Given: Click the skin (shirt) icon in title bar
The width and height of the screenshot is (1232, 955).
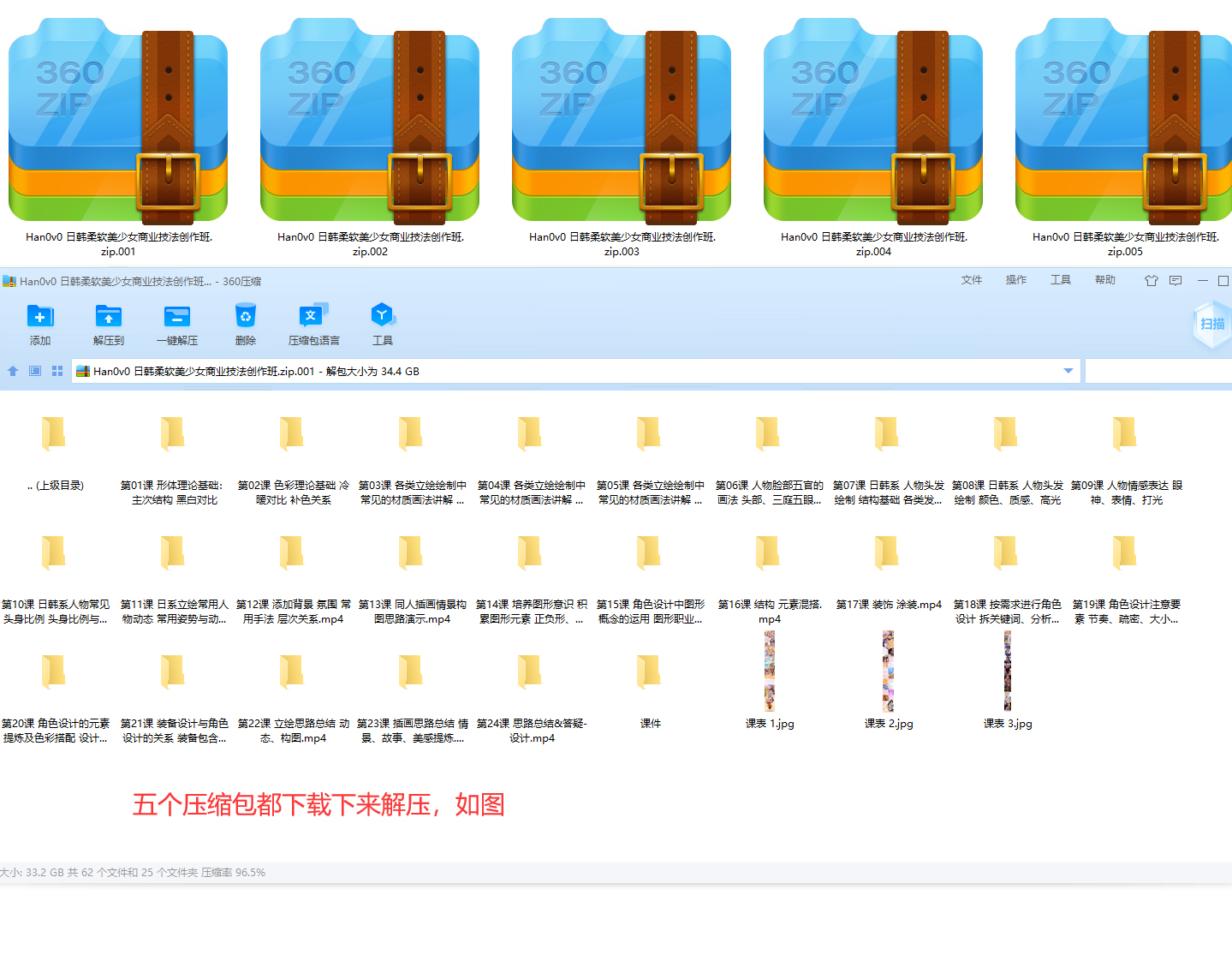Looking at the screenshot, I should (x=1151, y=281).
